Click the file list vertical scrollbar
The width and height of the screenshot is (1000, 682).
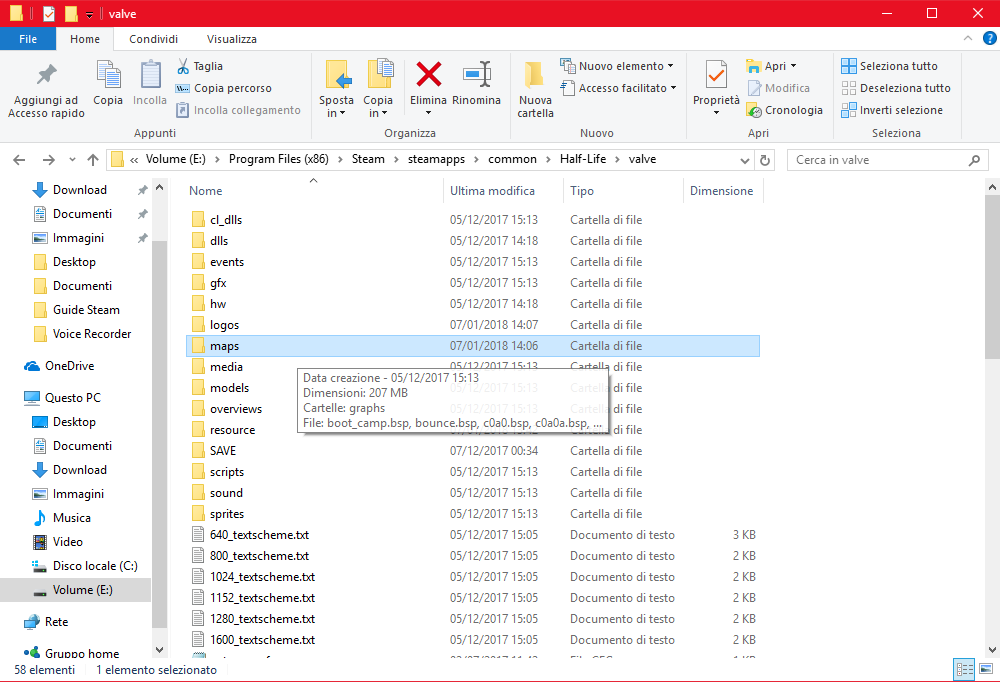[x=992, y=278]
